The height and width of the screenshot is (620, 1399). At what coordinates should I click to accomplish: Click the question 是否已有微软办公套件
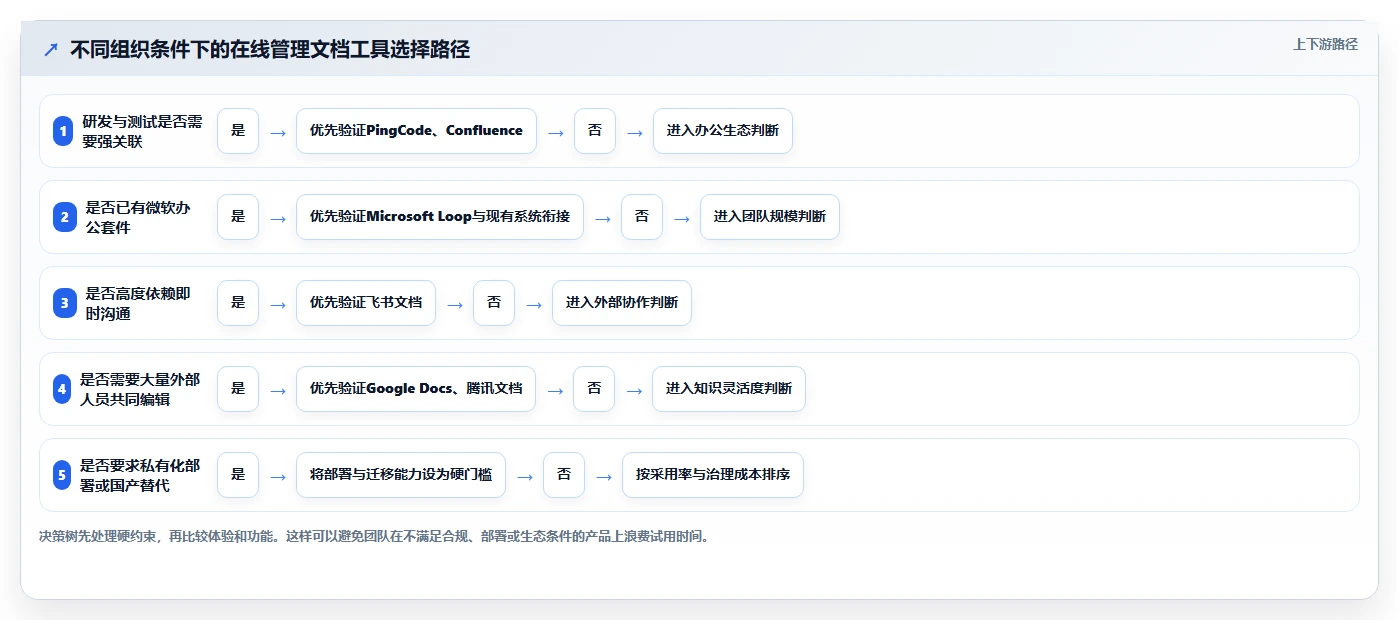point(138,217)
